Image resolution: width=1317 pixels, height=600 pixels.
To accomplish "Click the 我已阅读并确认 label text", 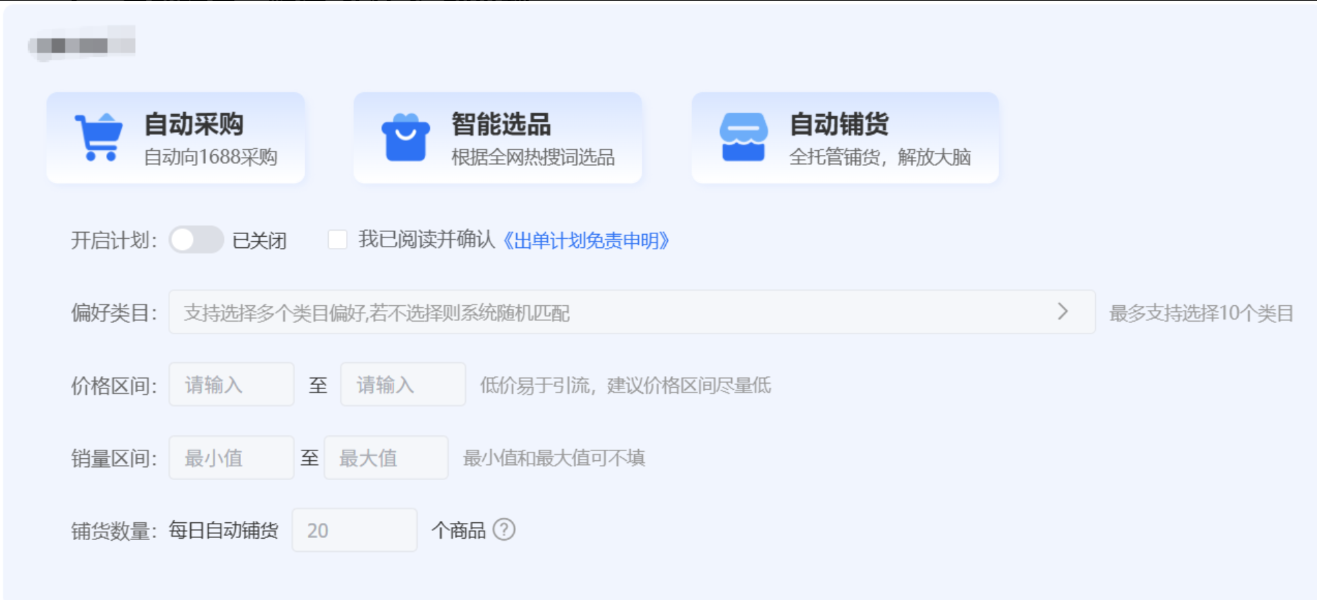I will (427, 241).
